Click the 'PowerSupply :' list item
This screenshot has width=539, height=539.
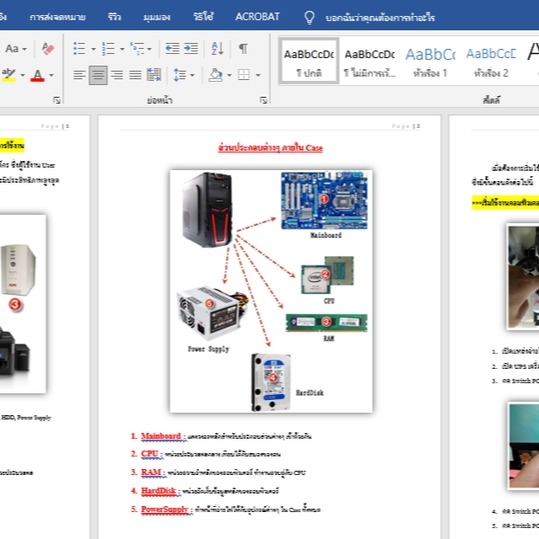click(226, 509)
